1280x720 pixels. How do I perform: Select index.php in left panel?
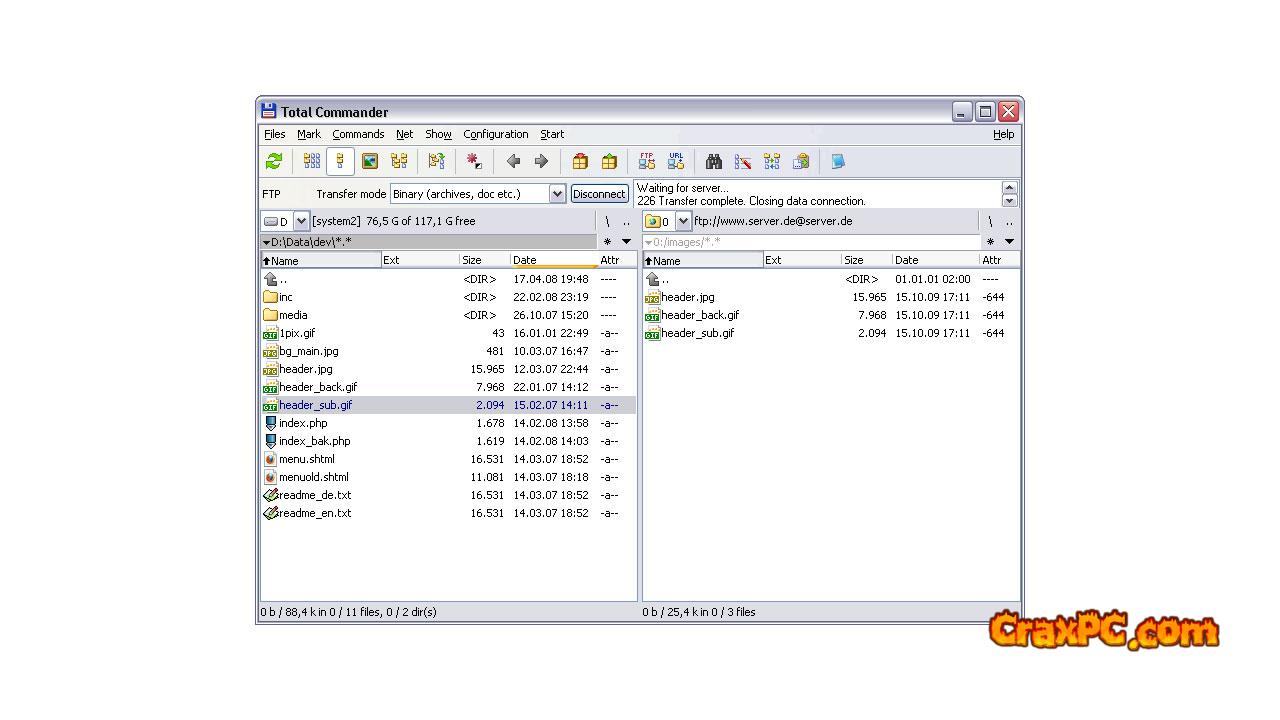tap(303, 423)
